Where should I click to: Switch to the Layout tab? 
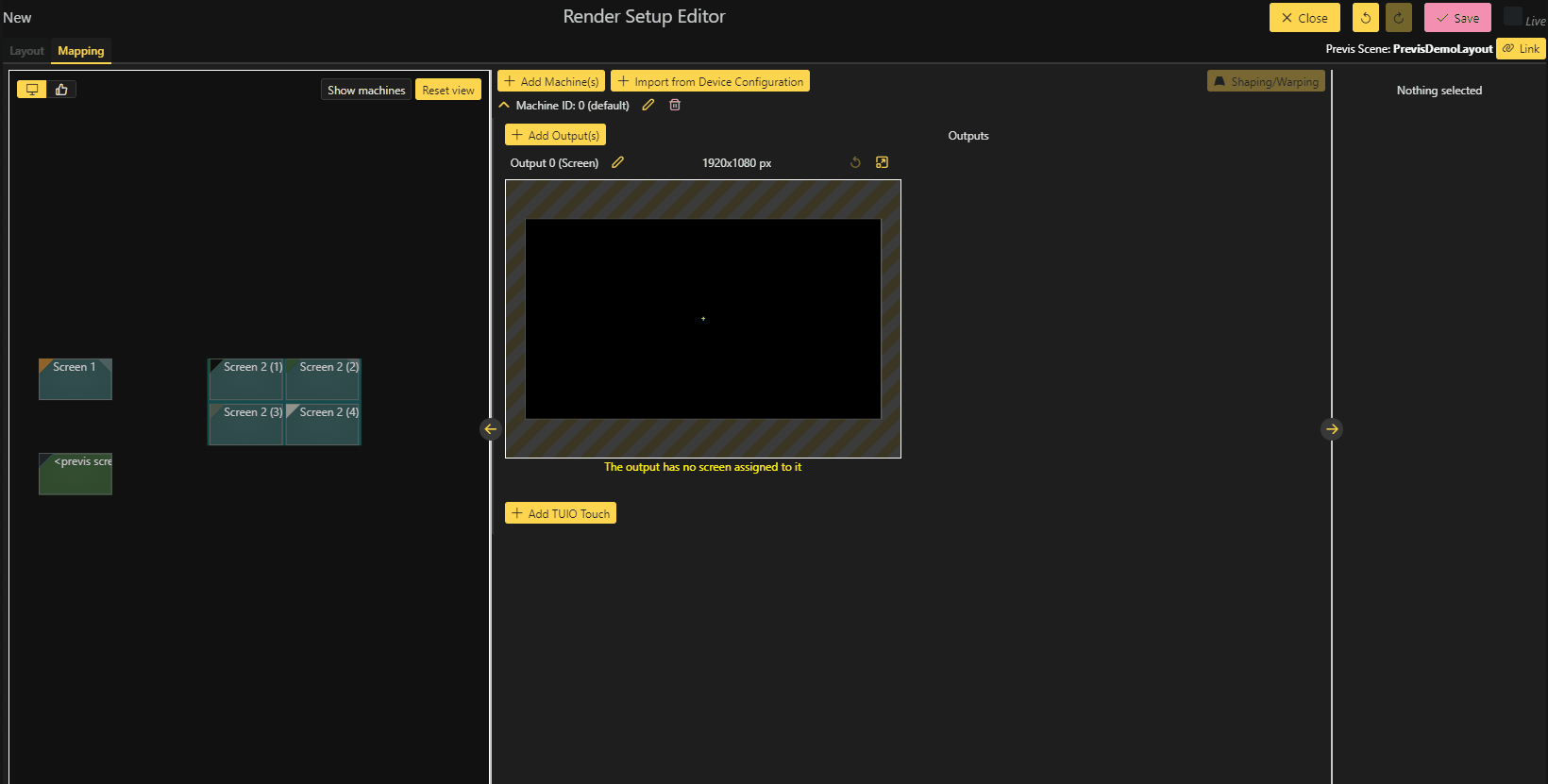tap(26, 51)
